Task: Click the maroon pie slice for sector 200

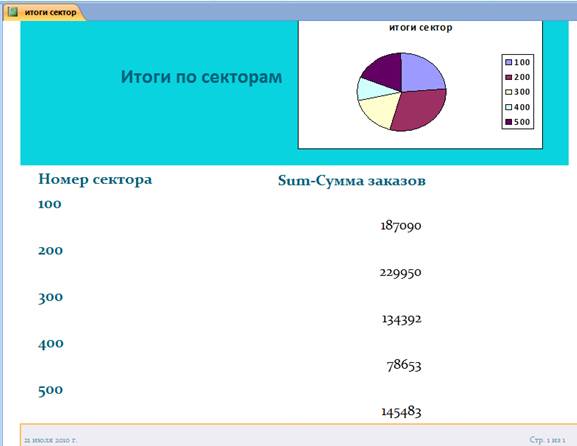Action: pos(420,110)
